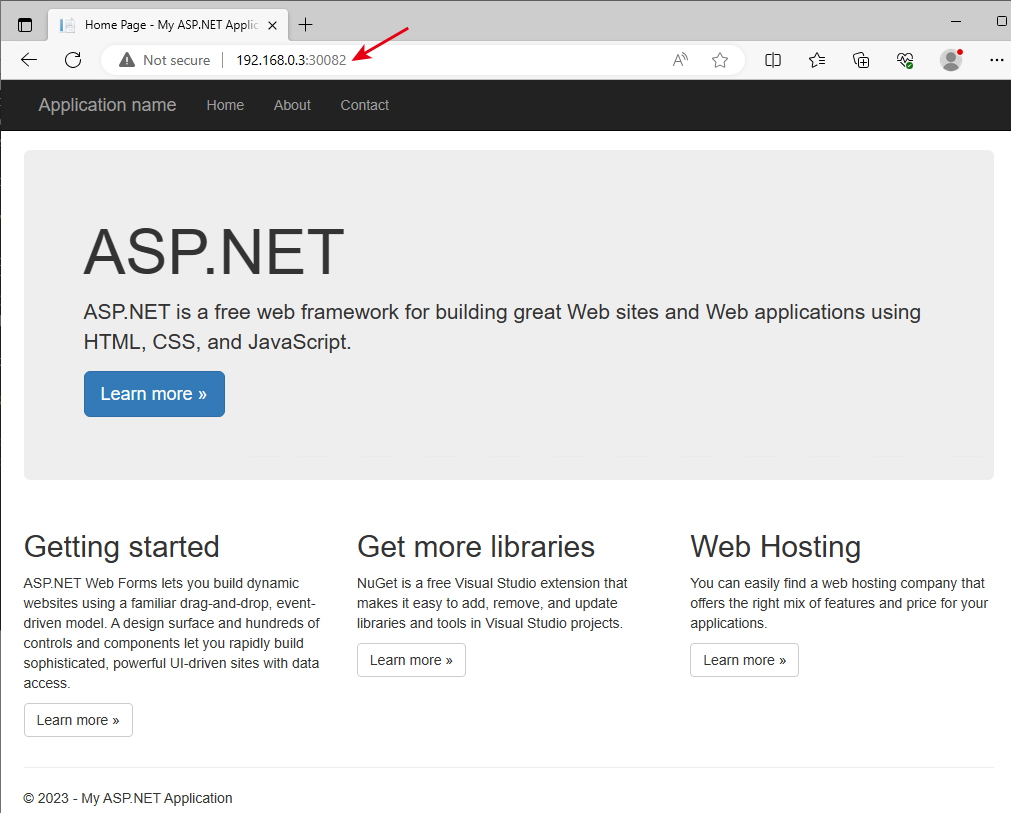Close the Home Page browser tab
Screen dimensions: 1011x813
tap(273, 25)
